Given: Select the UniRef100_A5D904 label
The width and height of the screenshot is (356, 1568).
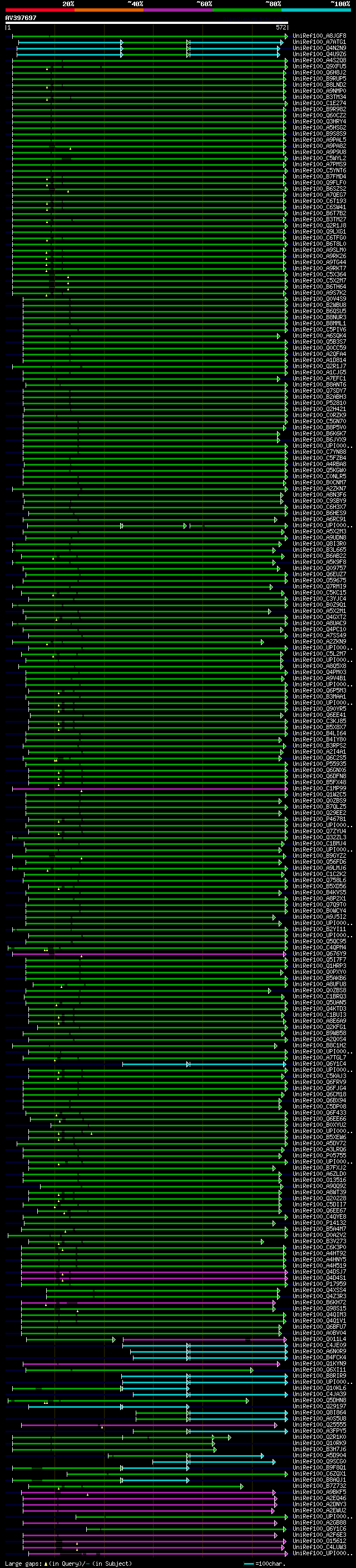Looking at the screenshot, I should click(319, 1456).
